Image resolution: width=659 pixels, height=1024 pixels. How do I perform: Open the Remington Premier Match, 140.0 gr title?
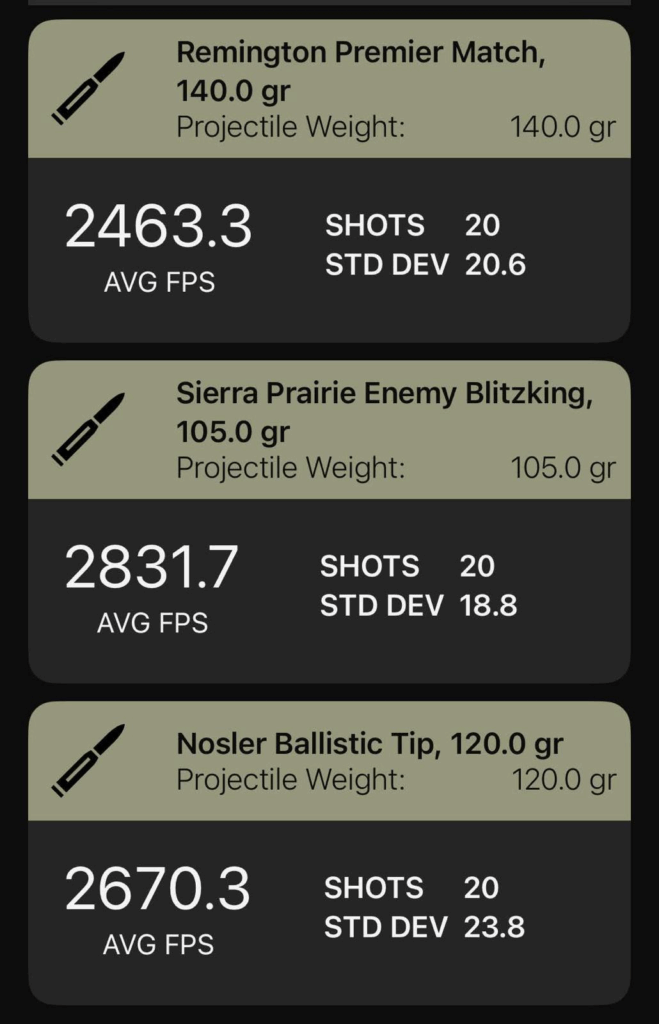click(360, 72)
